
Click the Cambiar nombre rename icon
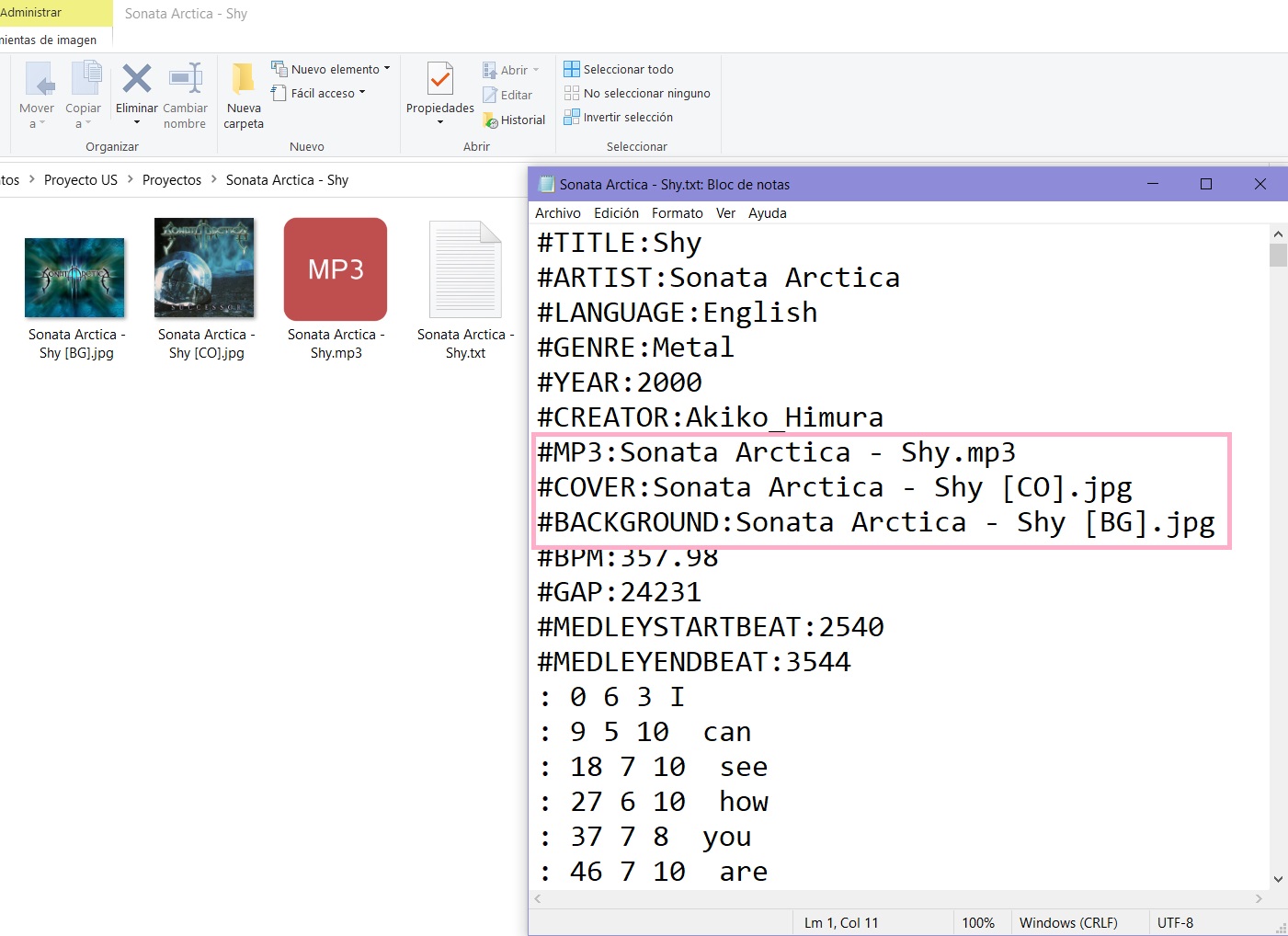[185, 80]
